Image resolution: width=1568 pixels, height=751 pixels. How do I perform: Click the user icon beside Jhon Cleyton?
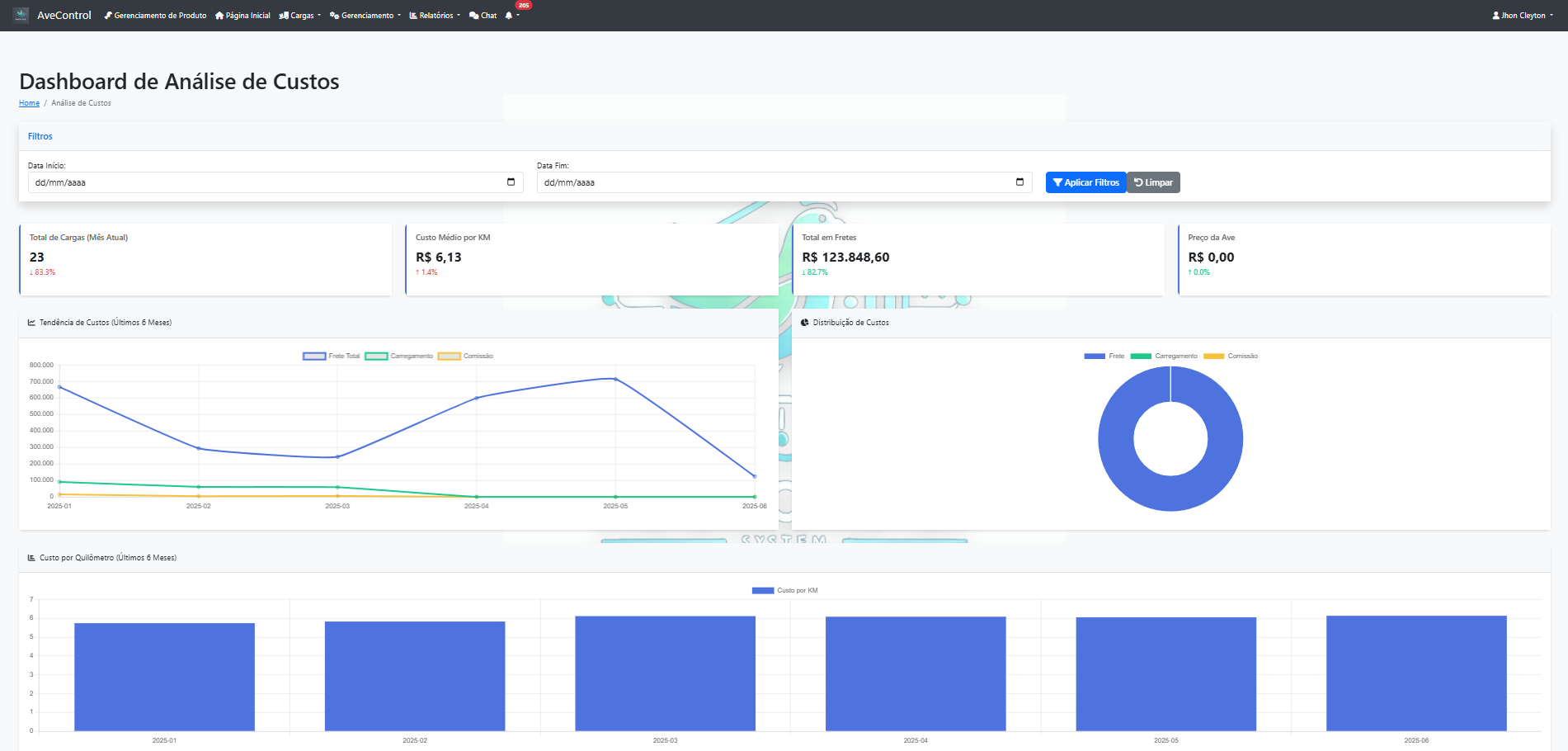(x=1495, y=16)
